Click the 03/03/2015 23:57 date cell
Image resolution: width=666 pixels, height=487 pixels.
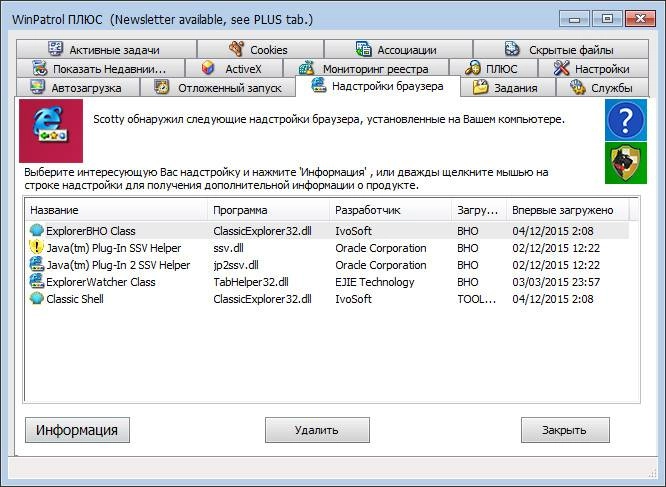point(556,282)
